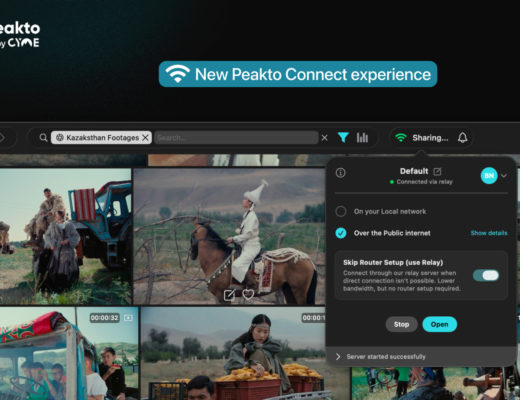Click the Stop button
520x400 pixels.
pyautogui.click(x=401, y=324)
